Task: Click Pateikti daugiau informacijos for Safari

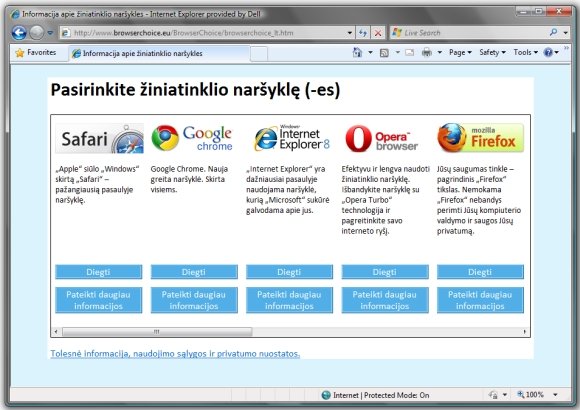Action: click(x=98, y=300)
